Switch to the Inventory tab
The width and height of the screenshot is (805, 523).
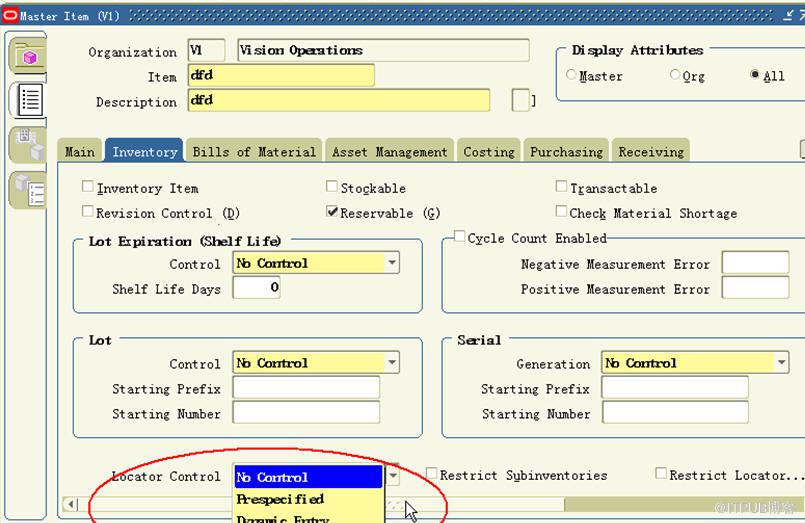(144, 150)
